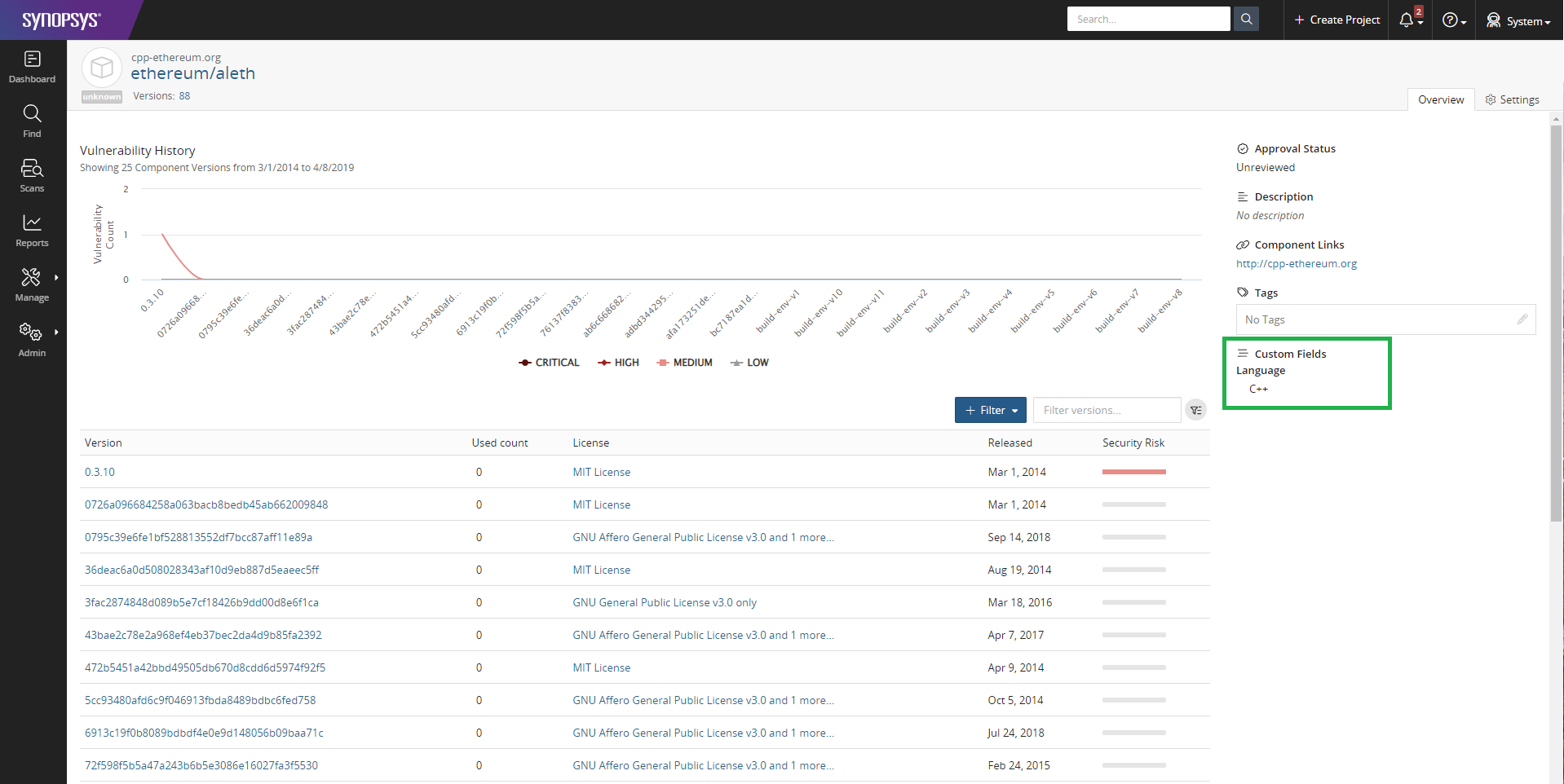Click the clear filters icon beside filter box
This screenshot has height=784, width=1564.
pos(1195,411)
